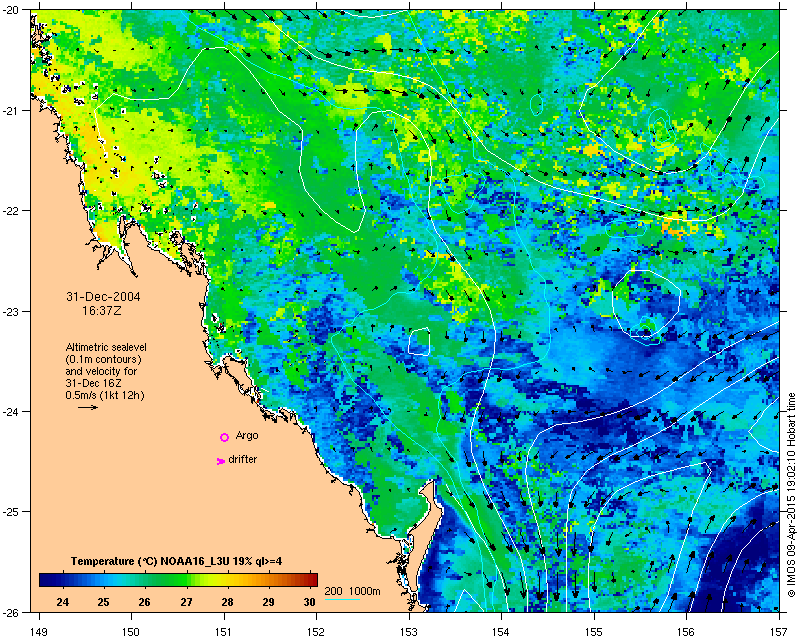Click the longitude 154 axis label
This screenshot has height=640, width=800.
click(x=502, y=632)
